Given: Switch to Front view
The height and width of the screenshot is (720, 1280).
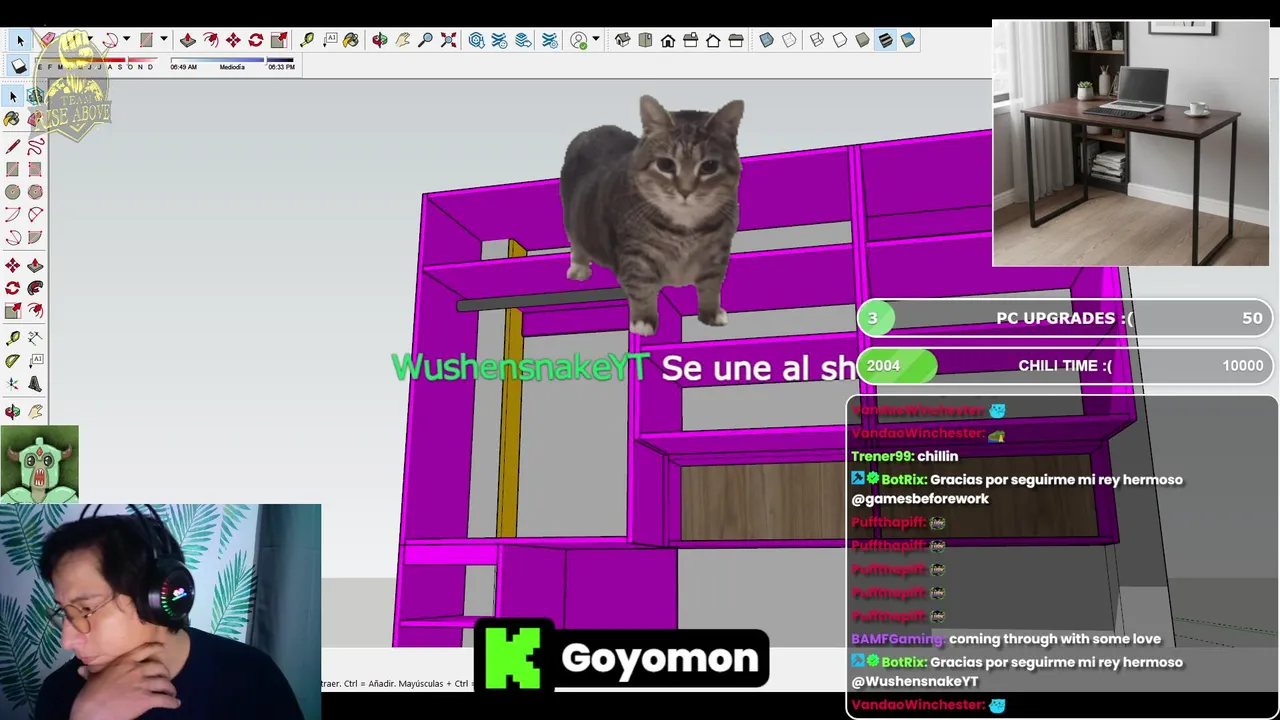Looking at the screenshot, I should tap(668, 40).
